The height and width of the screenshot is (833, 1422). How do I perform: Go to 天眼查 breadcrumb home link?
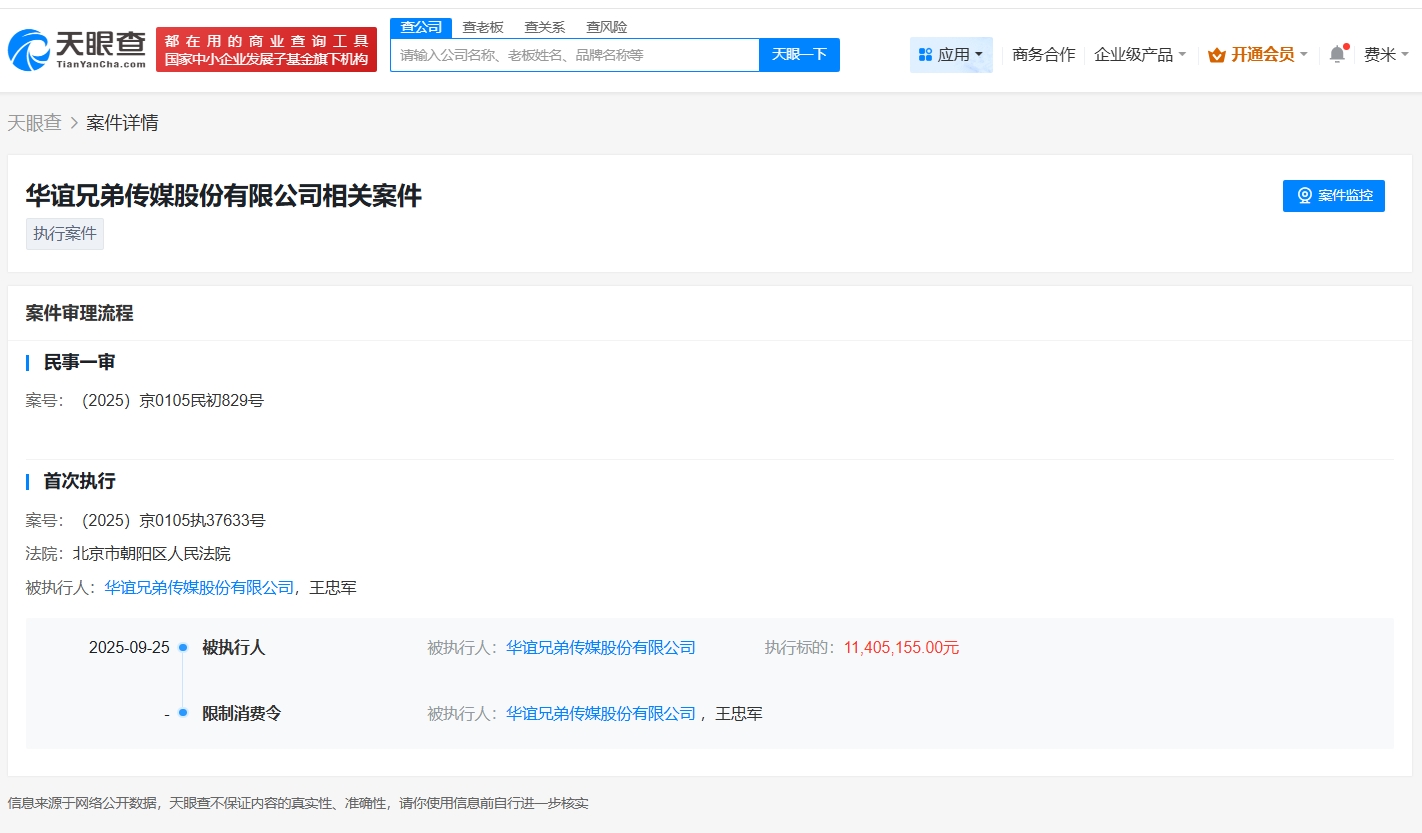(35, 123)
